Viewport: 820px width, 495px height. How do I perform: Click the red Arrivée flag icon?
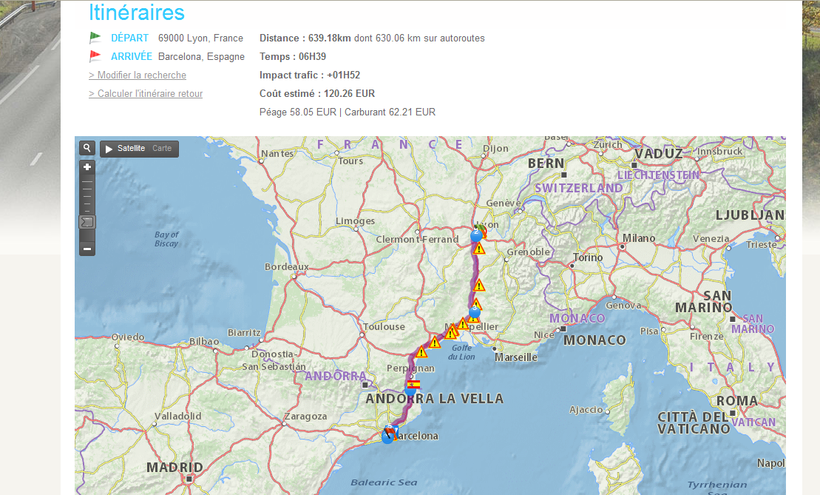point(95,56)
